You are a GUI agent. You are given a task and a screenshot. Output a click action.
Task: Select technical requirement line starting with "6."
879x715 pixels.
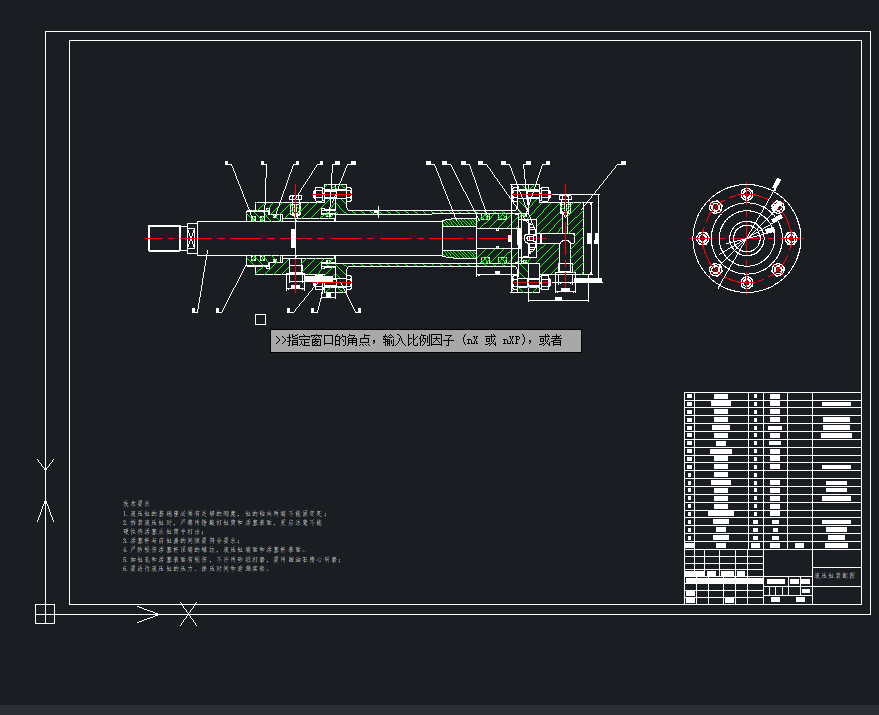tap(197, 568)
